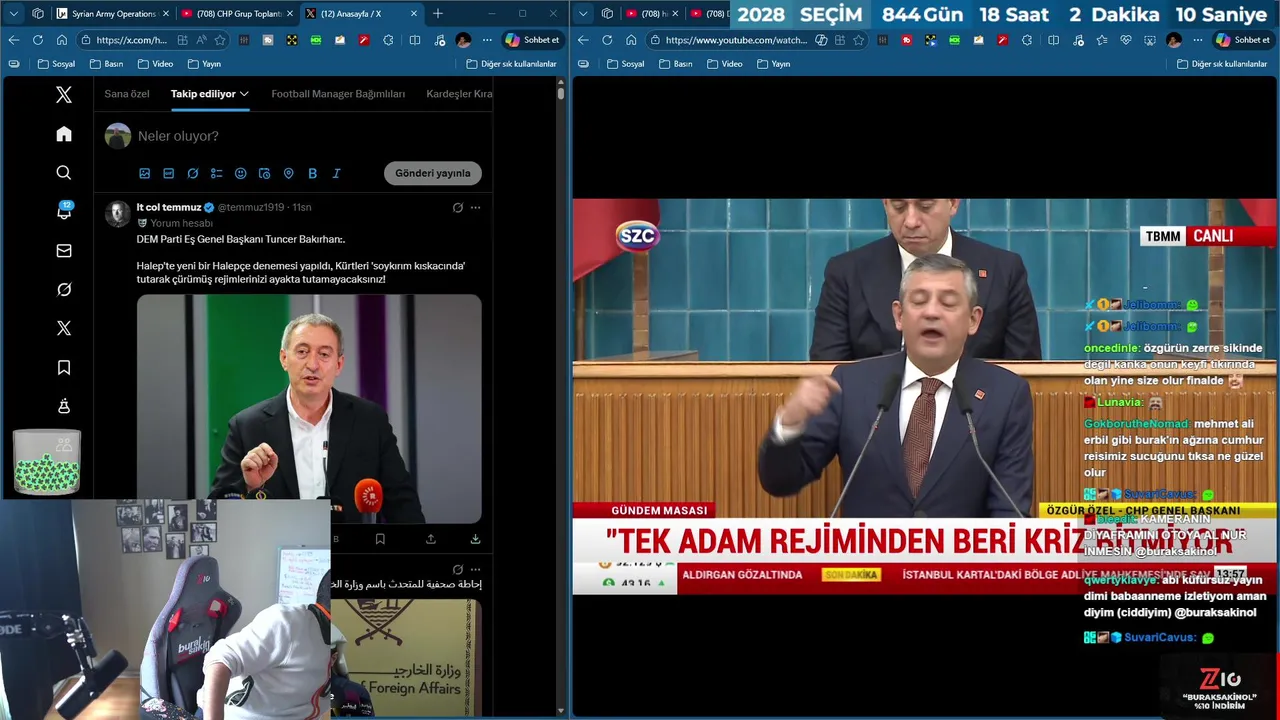Share the lt col temmuz post
This screenshot has width=1280, height=720.
(430, 539)
